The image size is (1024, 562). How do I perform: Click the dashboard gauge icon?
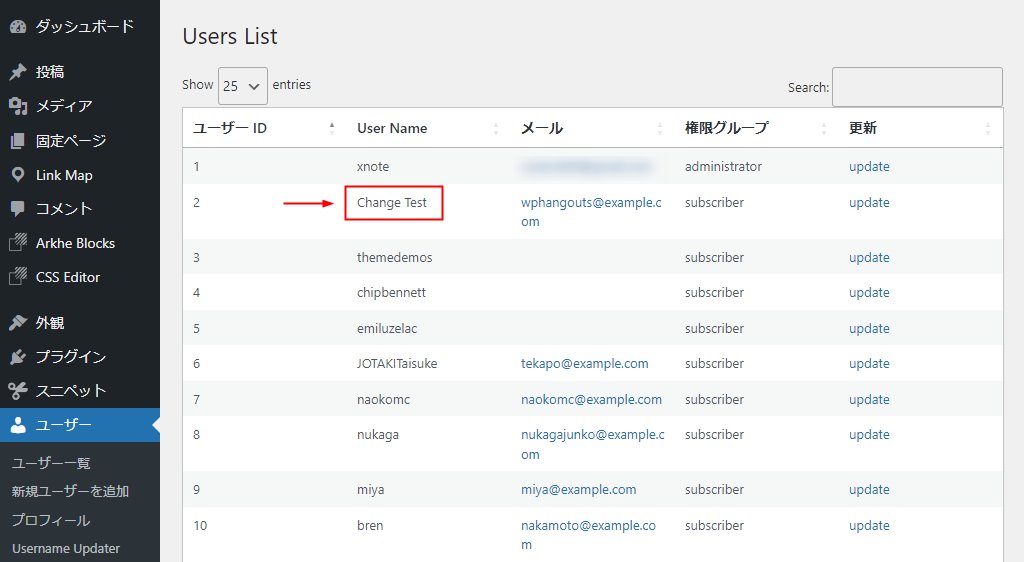(x=18, y=27)
